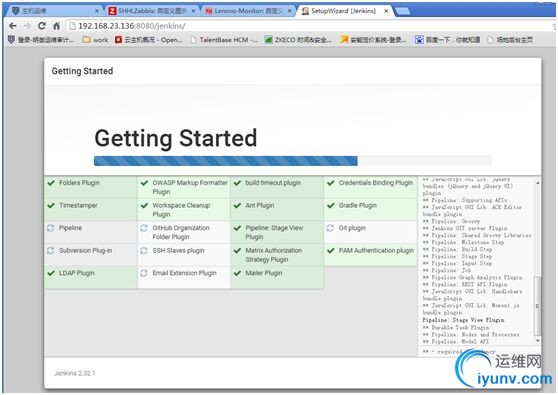558x395 pixels.
Task: Open a new browser tab
Action: 402,11
